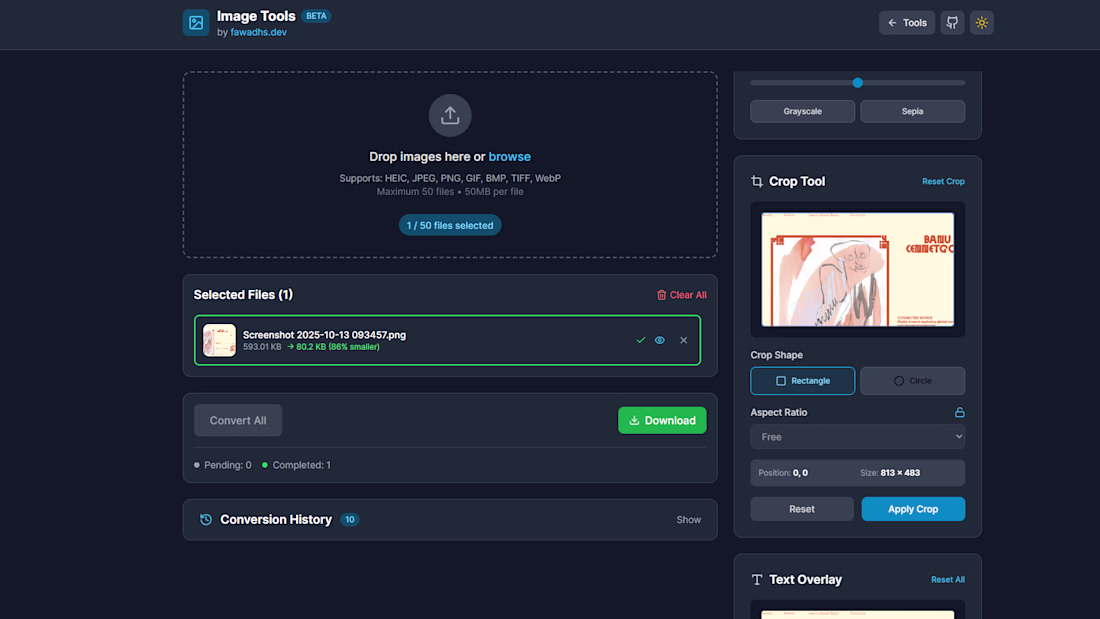Click the green checkmark on the screenshot file
Viewport: 1100px width, 619px height.
pos(640,340)
